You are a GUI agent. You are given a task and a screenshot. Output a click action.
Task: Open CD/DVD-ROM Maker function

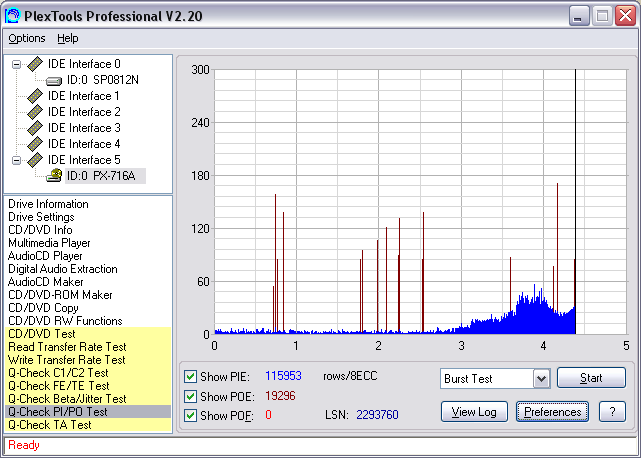[60, 295]
